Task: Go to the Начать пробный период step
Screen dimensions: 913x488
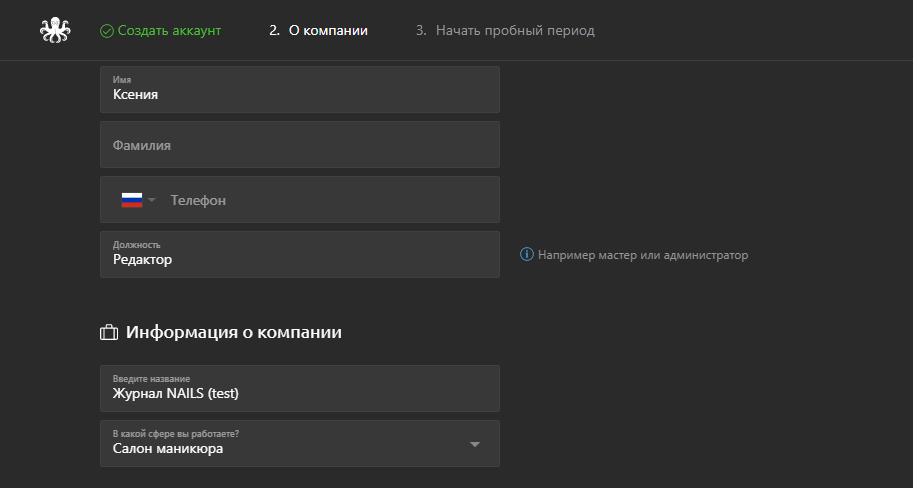Action: 505,30
